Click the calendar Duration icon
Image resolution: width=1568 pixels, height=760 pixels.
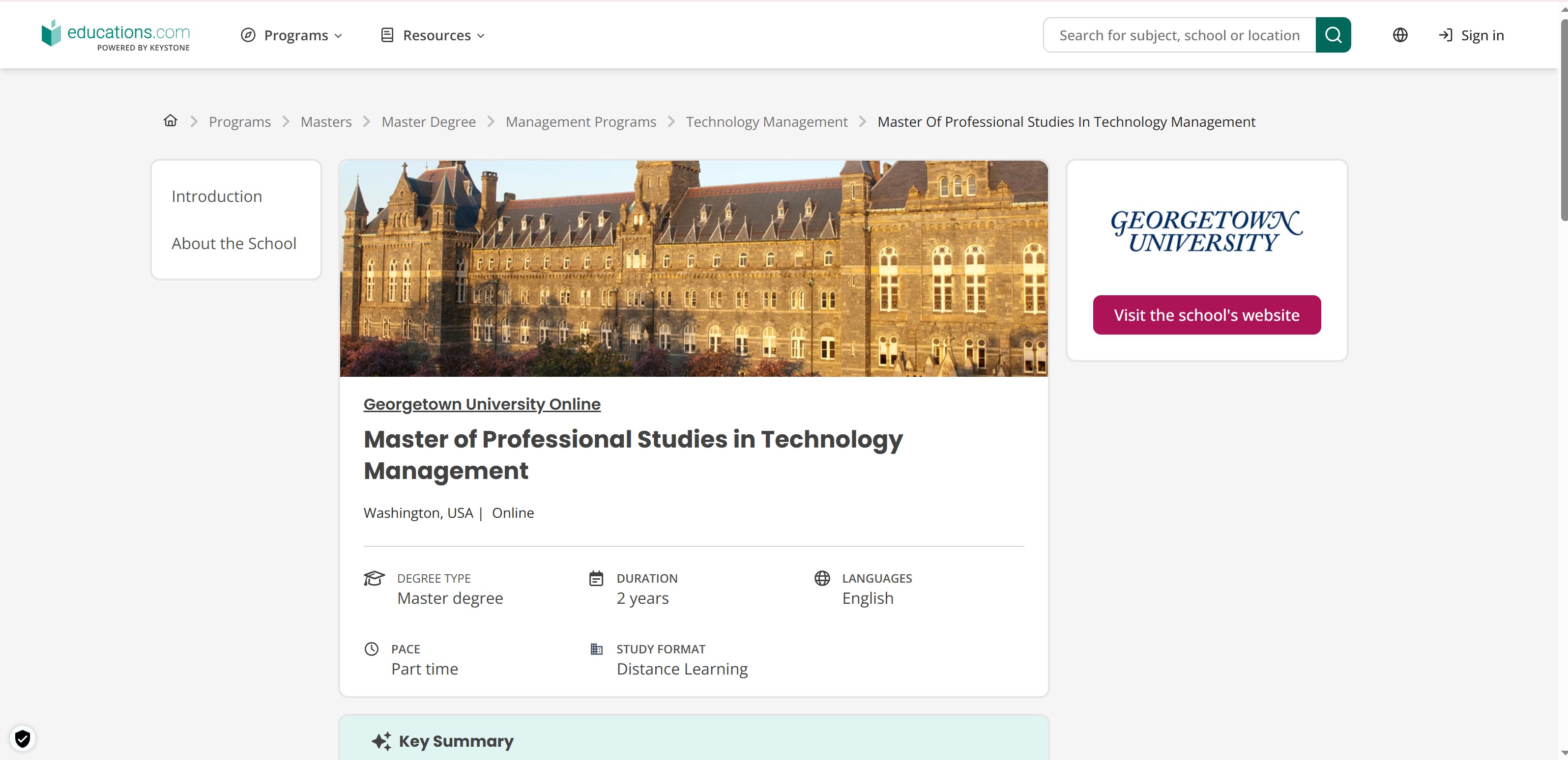point(596,578)
